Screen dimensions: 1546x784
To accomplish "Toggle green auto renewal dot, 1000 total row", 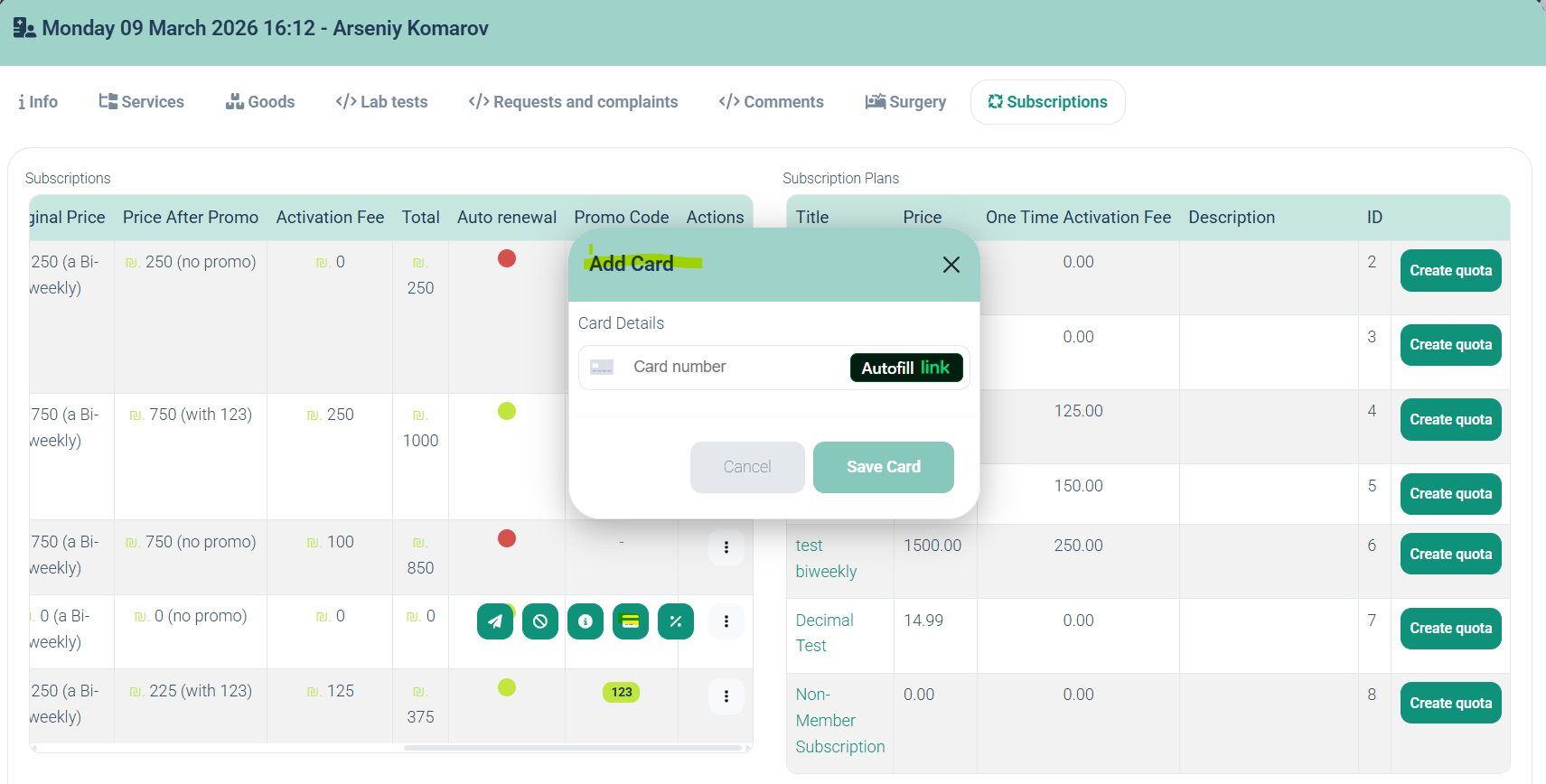I will pyautogui.click(x=507, y=412).
